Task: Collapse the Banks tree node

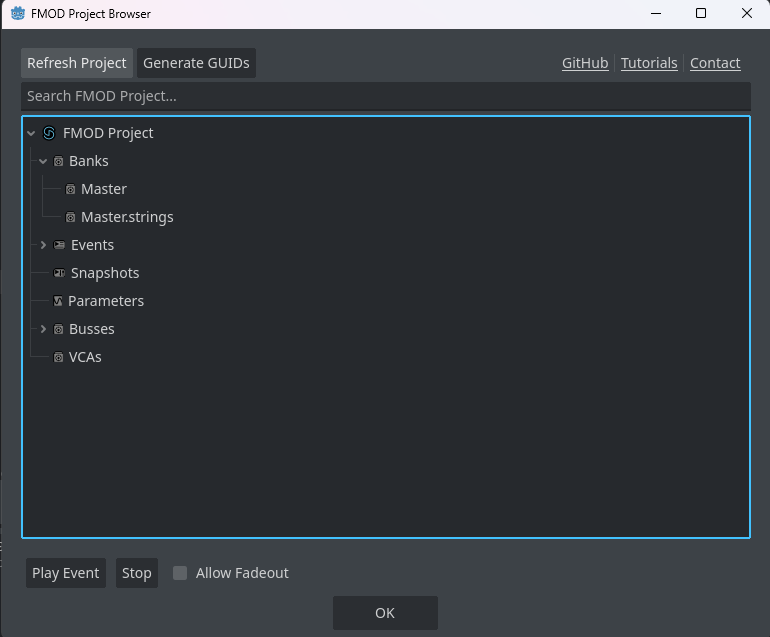Action: [43, 161]
